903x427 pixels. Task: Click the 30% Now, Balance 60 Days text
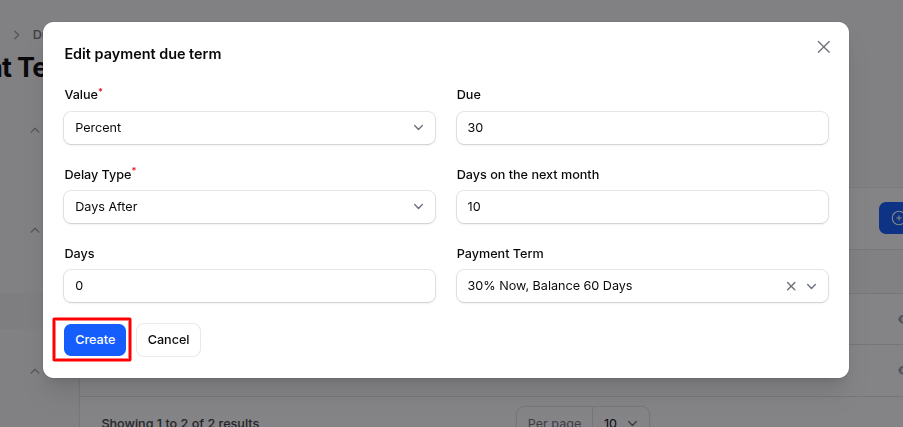coord(550,286)
